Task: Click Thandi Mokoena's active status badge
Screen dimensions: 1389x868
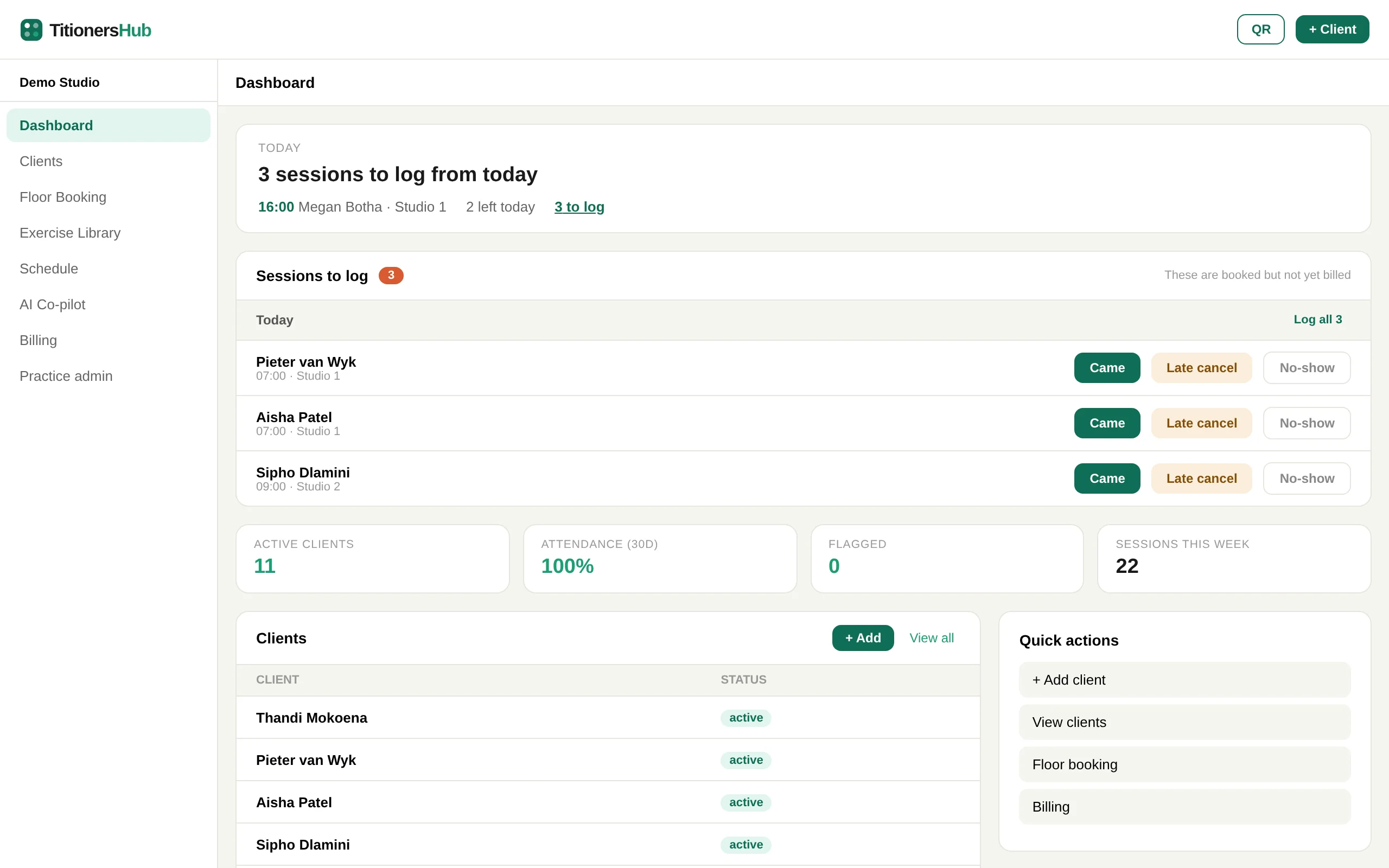Action: tap(746, 718)
